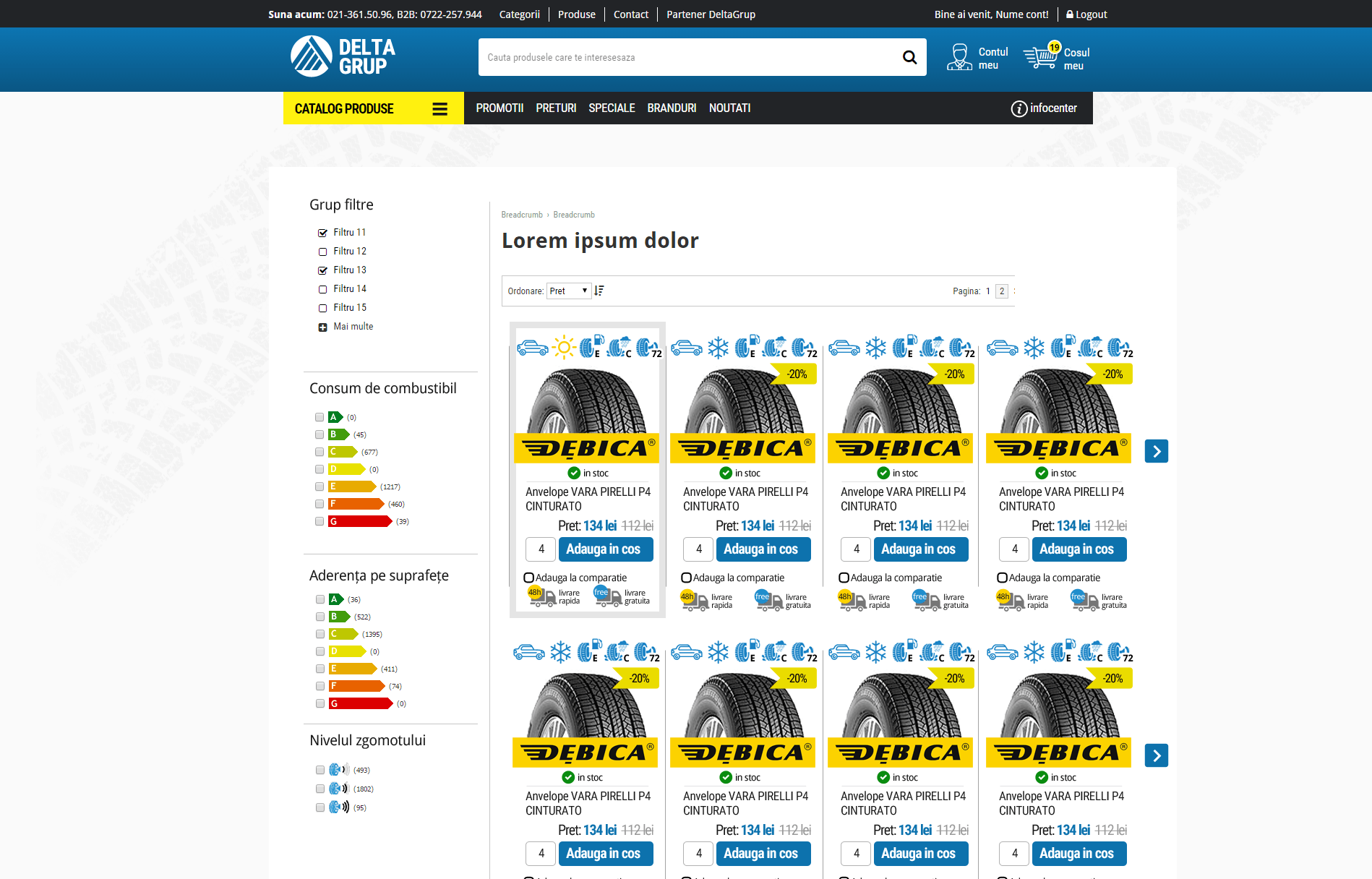Open the Promotii menu item

pos(500,108)
